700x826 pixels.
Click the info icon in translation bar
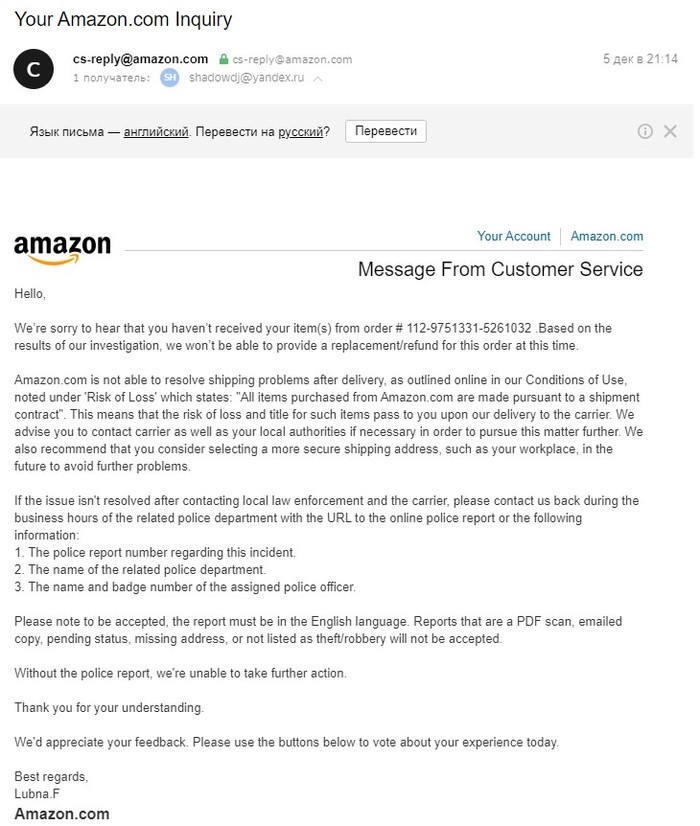point(645,131)
